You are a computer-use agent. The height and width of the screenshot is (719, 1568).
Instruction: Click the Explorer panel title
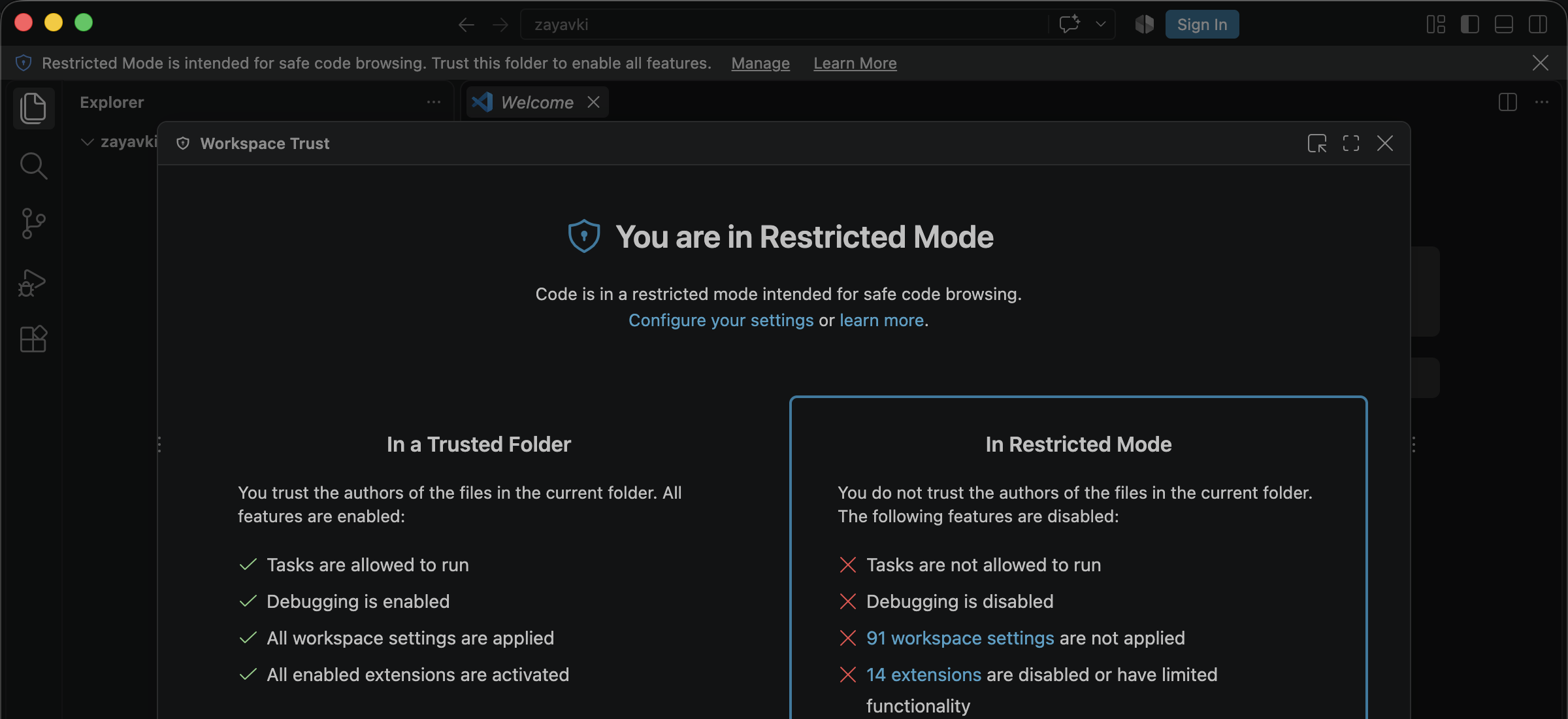click(112, 102)
